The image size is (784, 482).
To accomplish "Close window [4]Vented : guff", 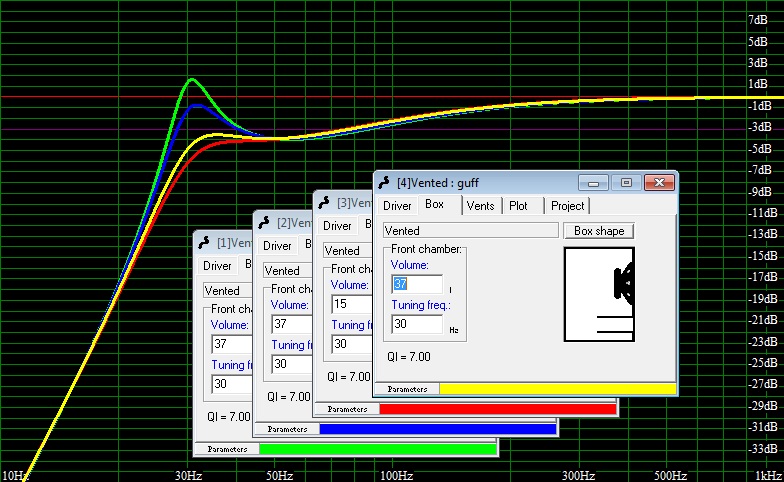I will [659, 183].
